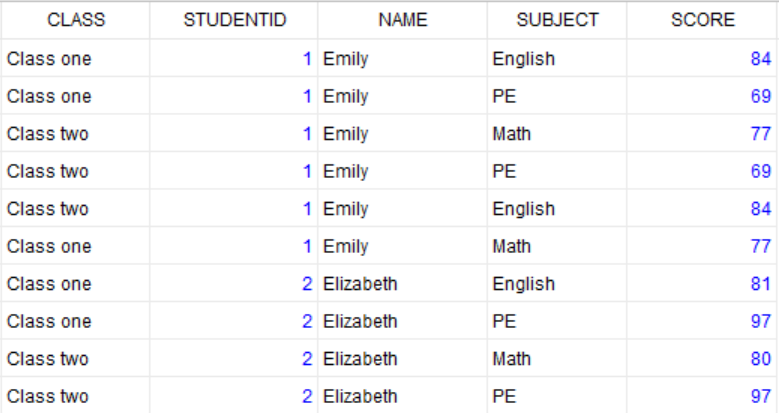
Task: Click the CLASS column header
Action: click(76, 20)
